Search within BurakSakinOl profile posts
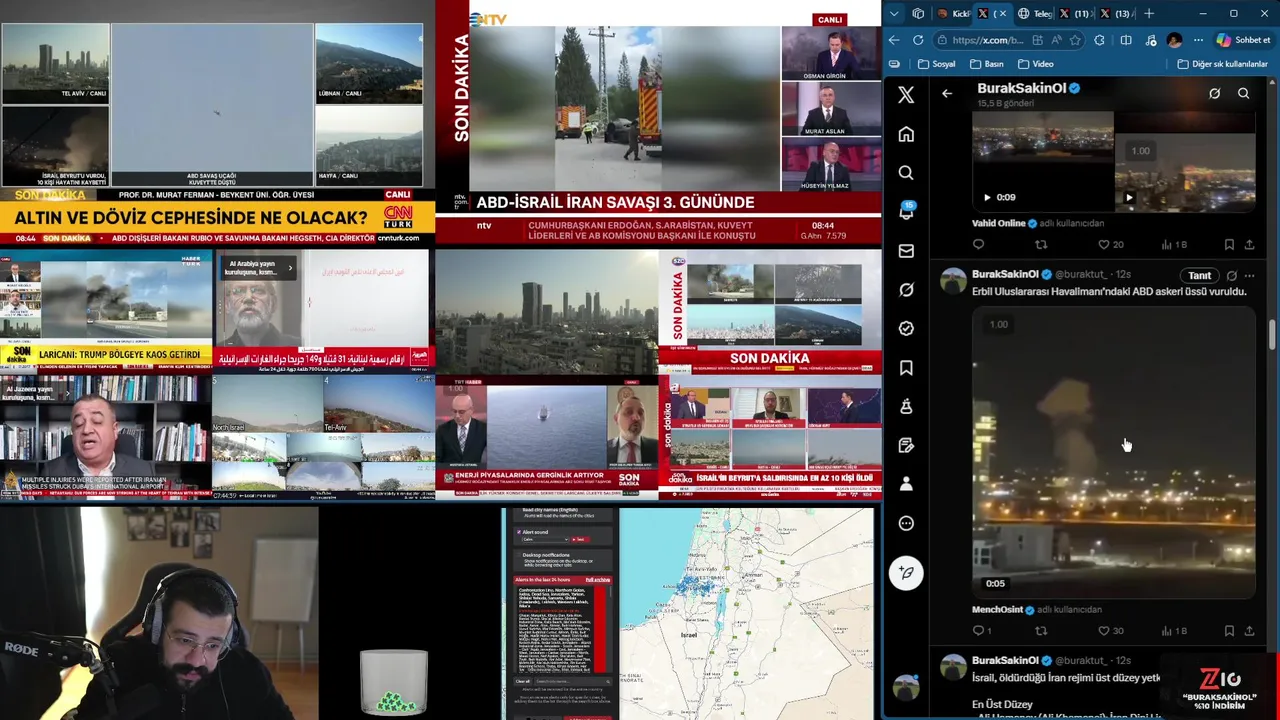The width and height of the screenshot is (1280, 720). click(x=1243, y=93)
